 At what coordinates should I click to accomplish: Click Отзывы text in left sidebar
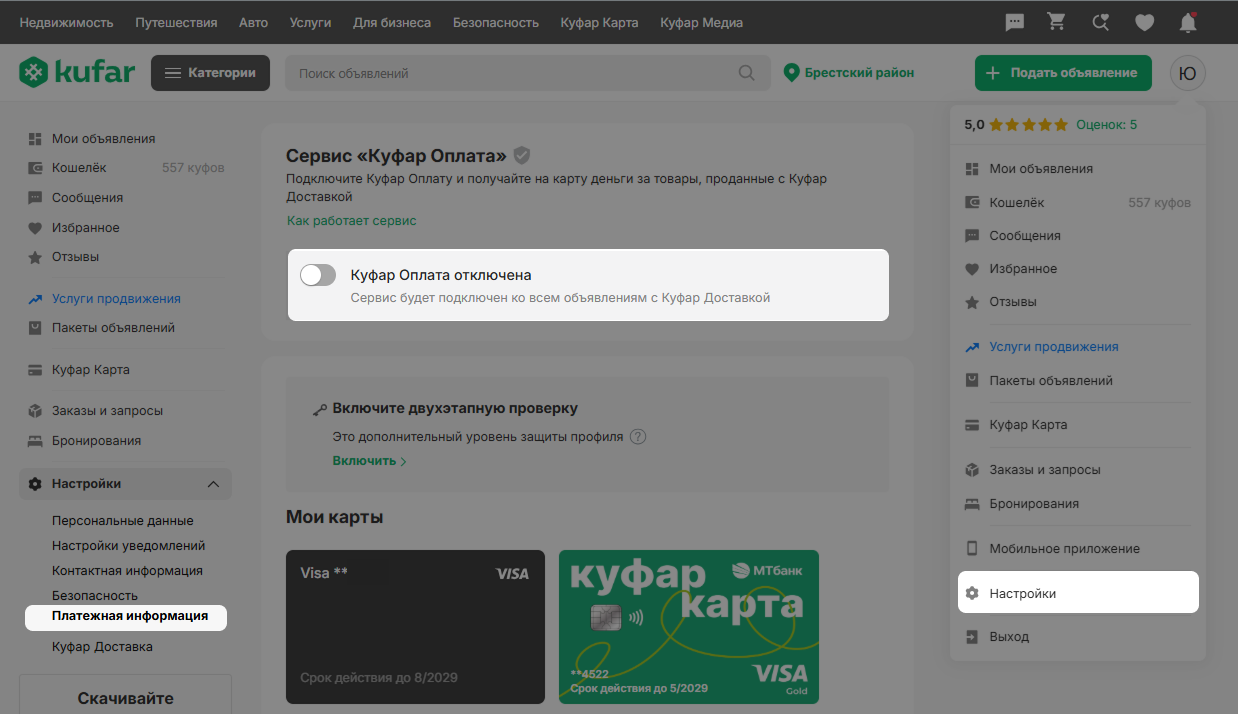point(76,257)
